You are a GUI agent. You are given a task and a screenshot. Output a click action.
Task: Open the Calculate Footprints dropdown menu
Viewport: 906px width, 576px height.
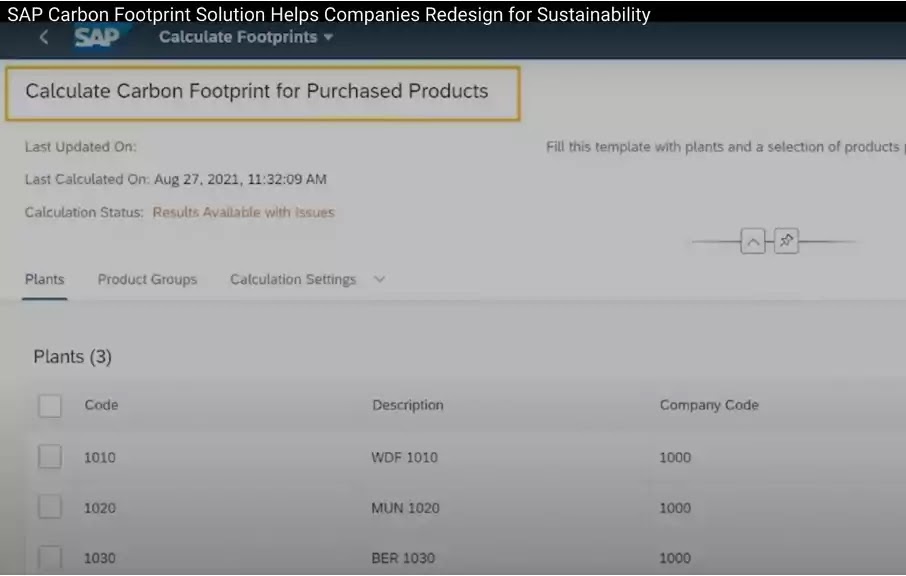(x=246, y=37)
